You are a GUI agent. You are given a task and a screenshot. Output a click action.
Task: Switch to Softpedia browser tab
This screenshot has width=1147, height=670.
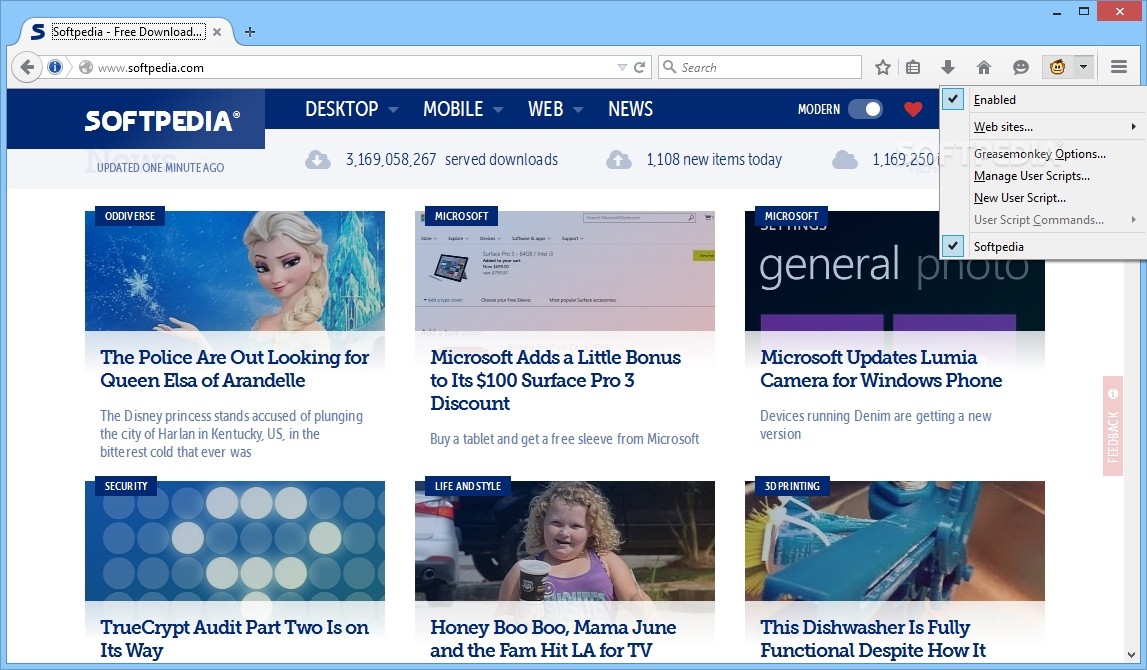[x=128, y=32]
